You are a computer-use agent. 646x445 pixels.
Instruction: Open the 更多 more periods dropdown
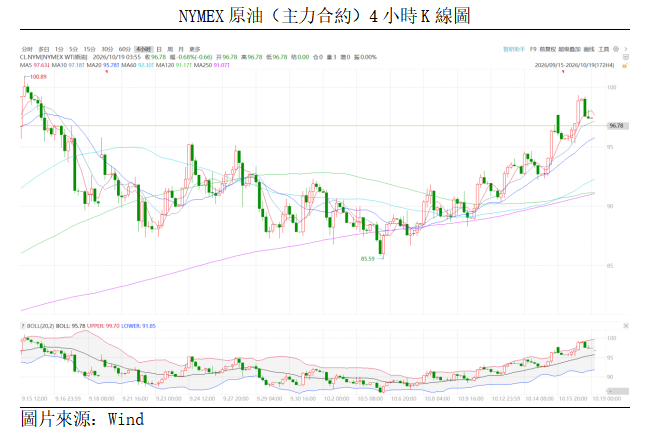coord(194,49)
